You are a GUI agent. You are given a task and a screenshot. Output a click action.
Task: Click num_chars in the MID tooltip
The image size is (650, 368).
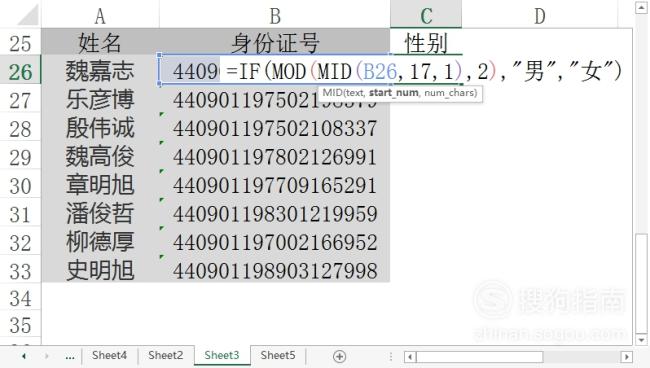tap(449, 92)
